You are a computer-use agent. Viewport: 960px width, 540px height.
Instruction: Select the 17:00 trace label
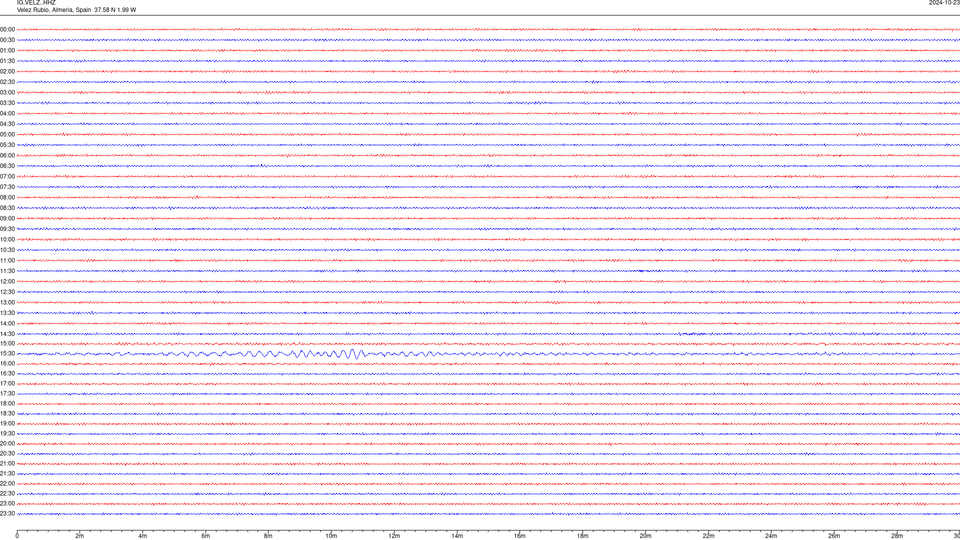coord(7,384)
